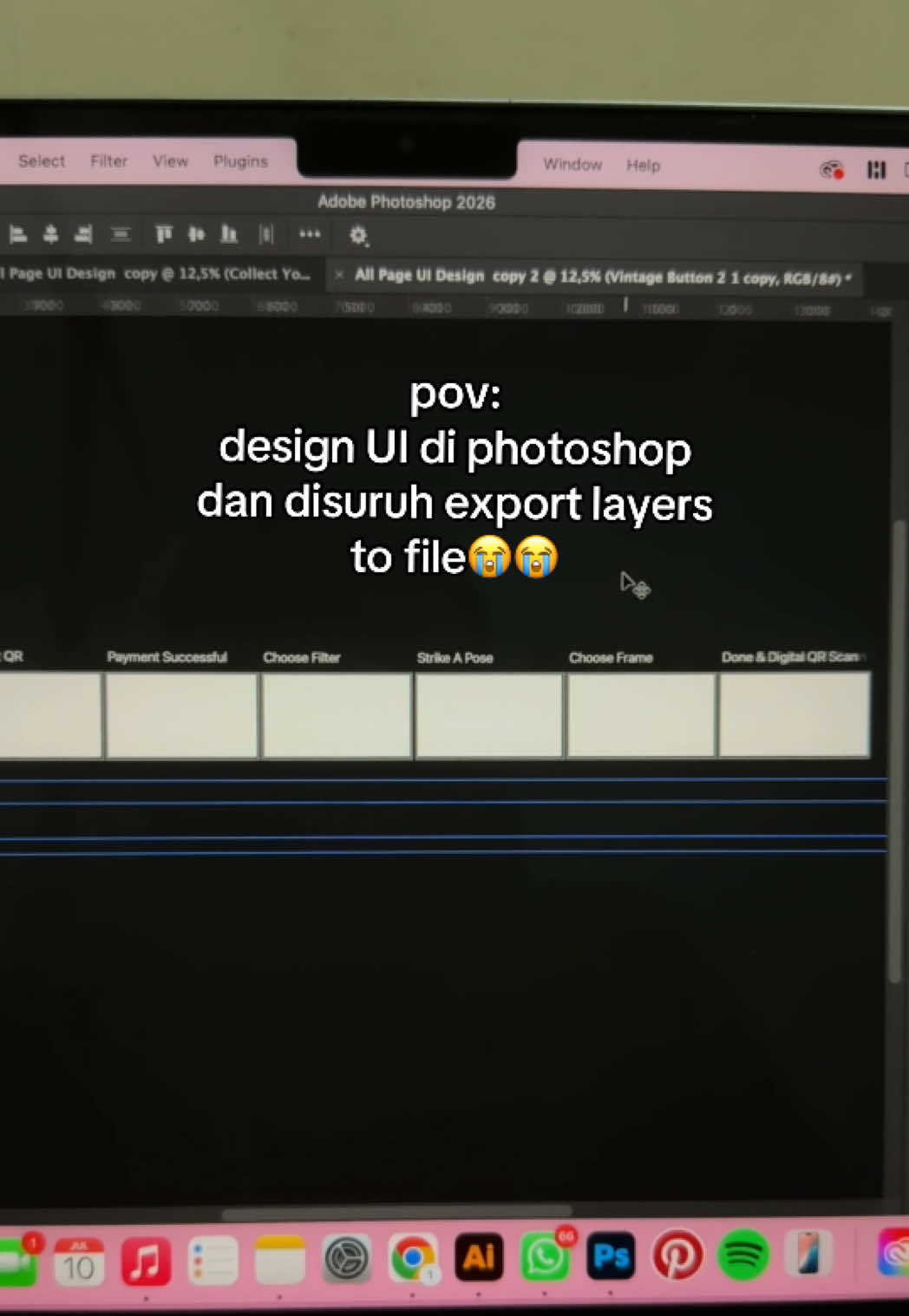Open WhatsApp from the Dock
Screen dimensions: 909x1316
545,1257
